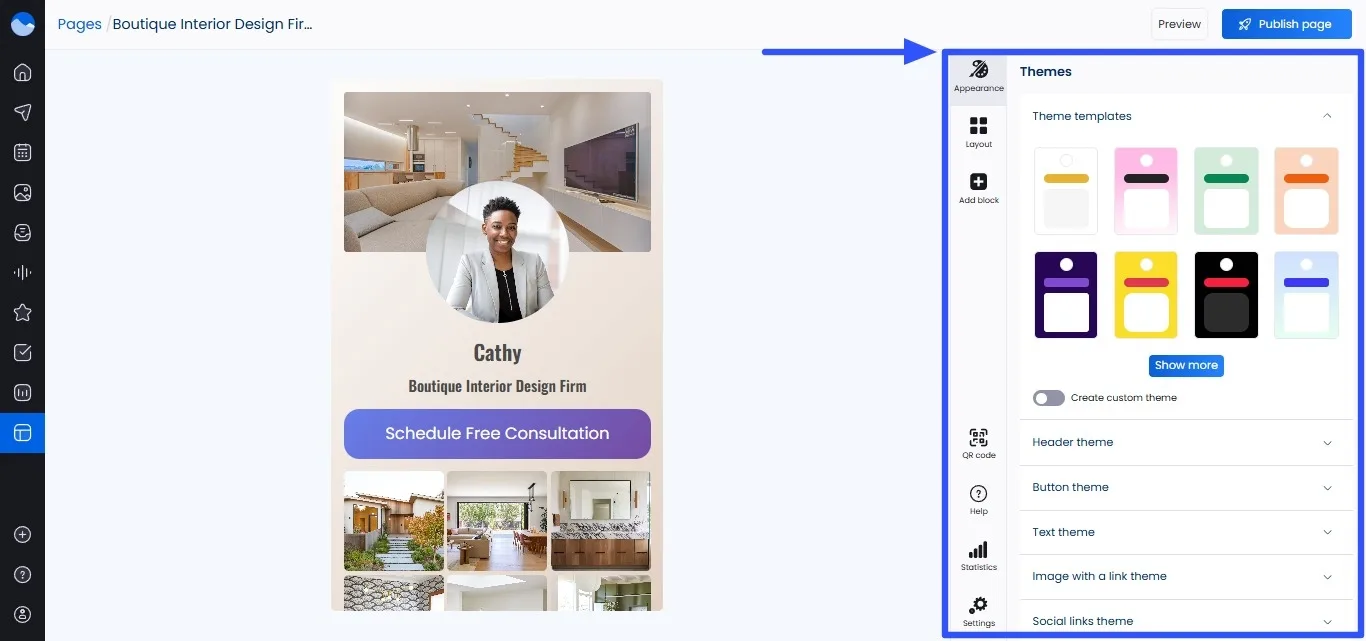The width and height of the screenshot is (1366, 641).
Task: Click the star icon in left sidebar
Action: [22, 312]
